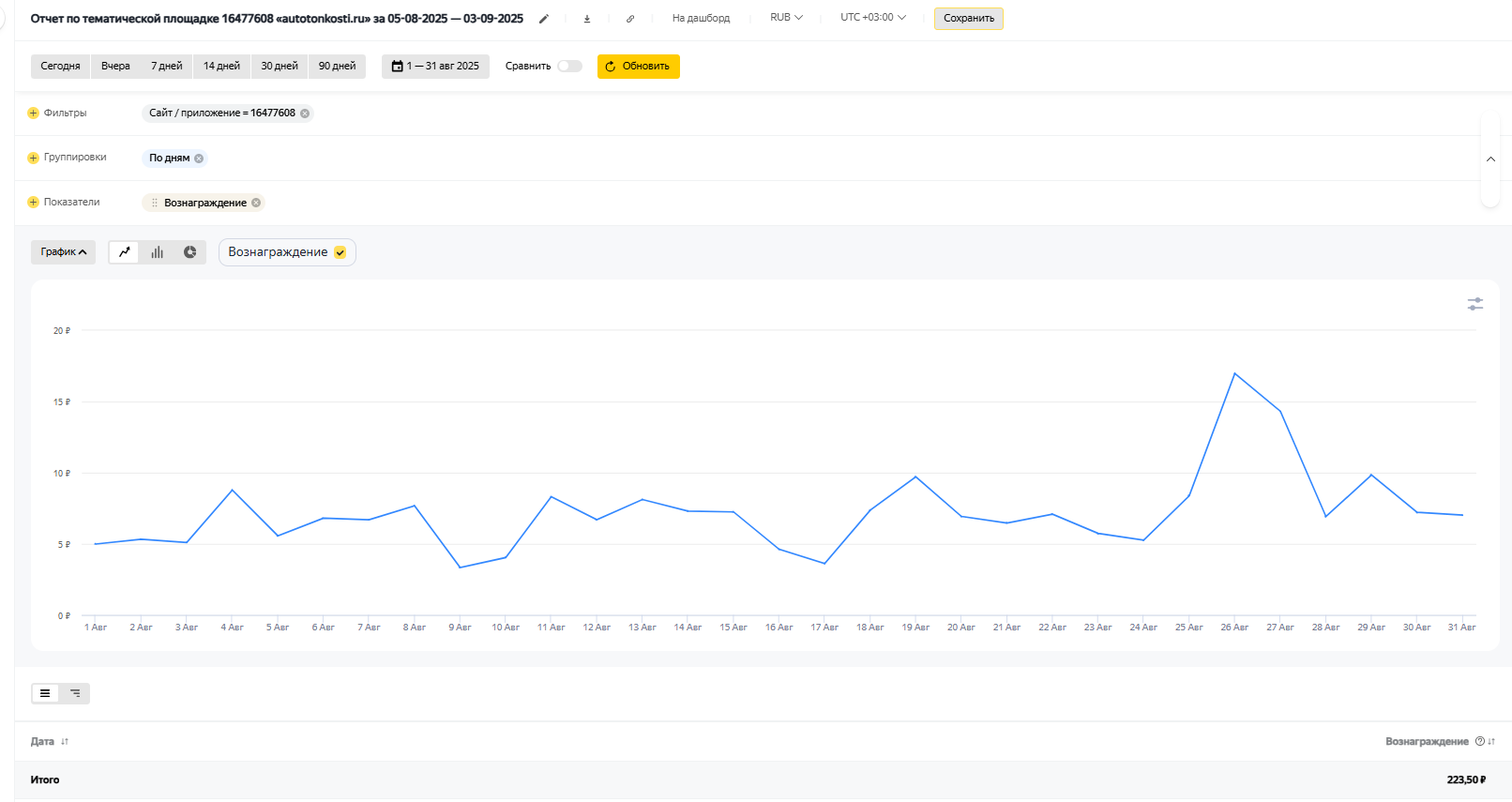Select the 14 дней period
Viewport: 1512px width, 802px height.
(x=221, y=67)
